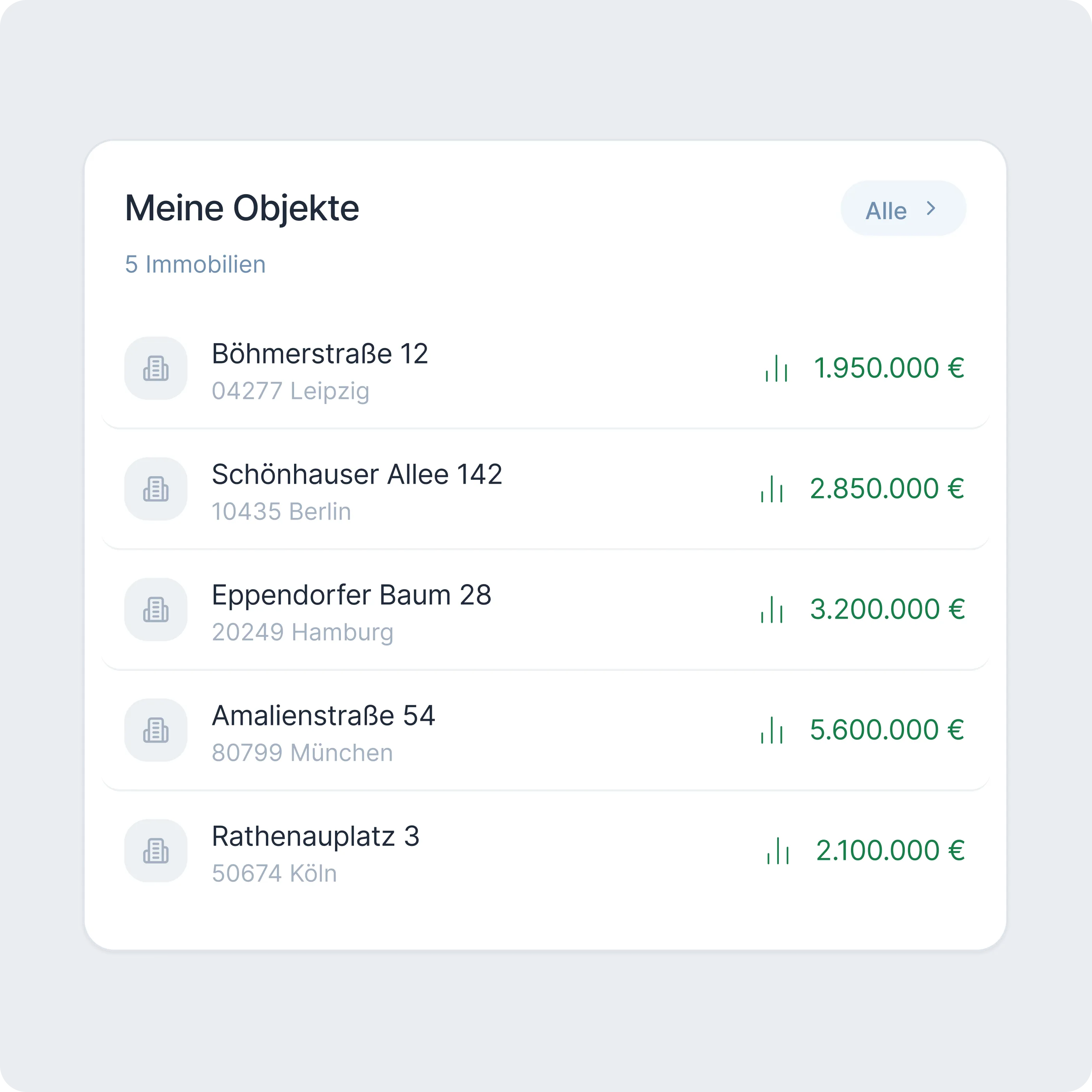This screenshot has width=1092, height=1092.
Task: Click the building icon for Schönhauser Allee 142
Action: point(156,489)
